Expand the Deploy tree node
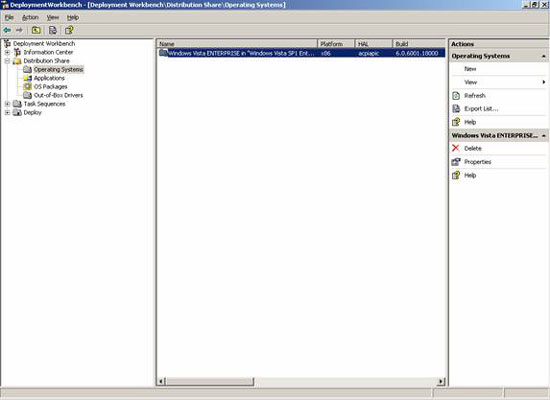The height and width of the screenshot is (400, 550). (x=7, y=113)
